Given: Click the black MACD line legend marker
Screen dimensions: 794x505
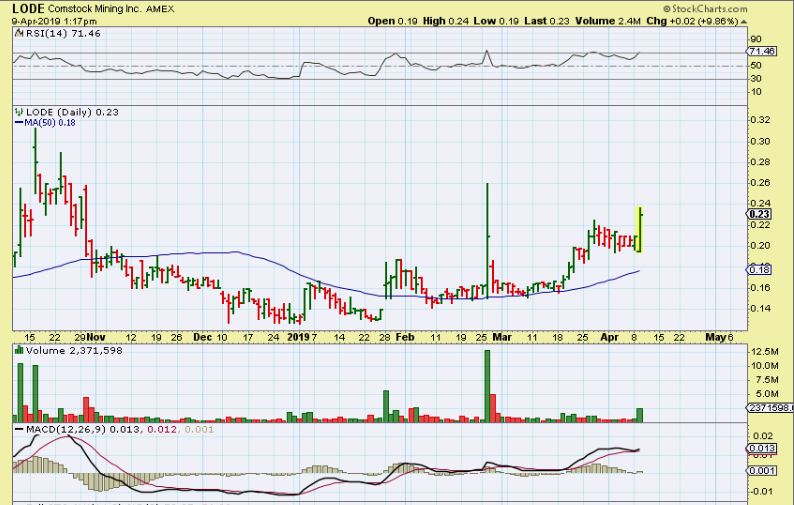Looking at the screenshot, I should tap(16, 430).
